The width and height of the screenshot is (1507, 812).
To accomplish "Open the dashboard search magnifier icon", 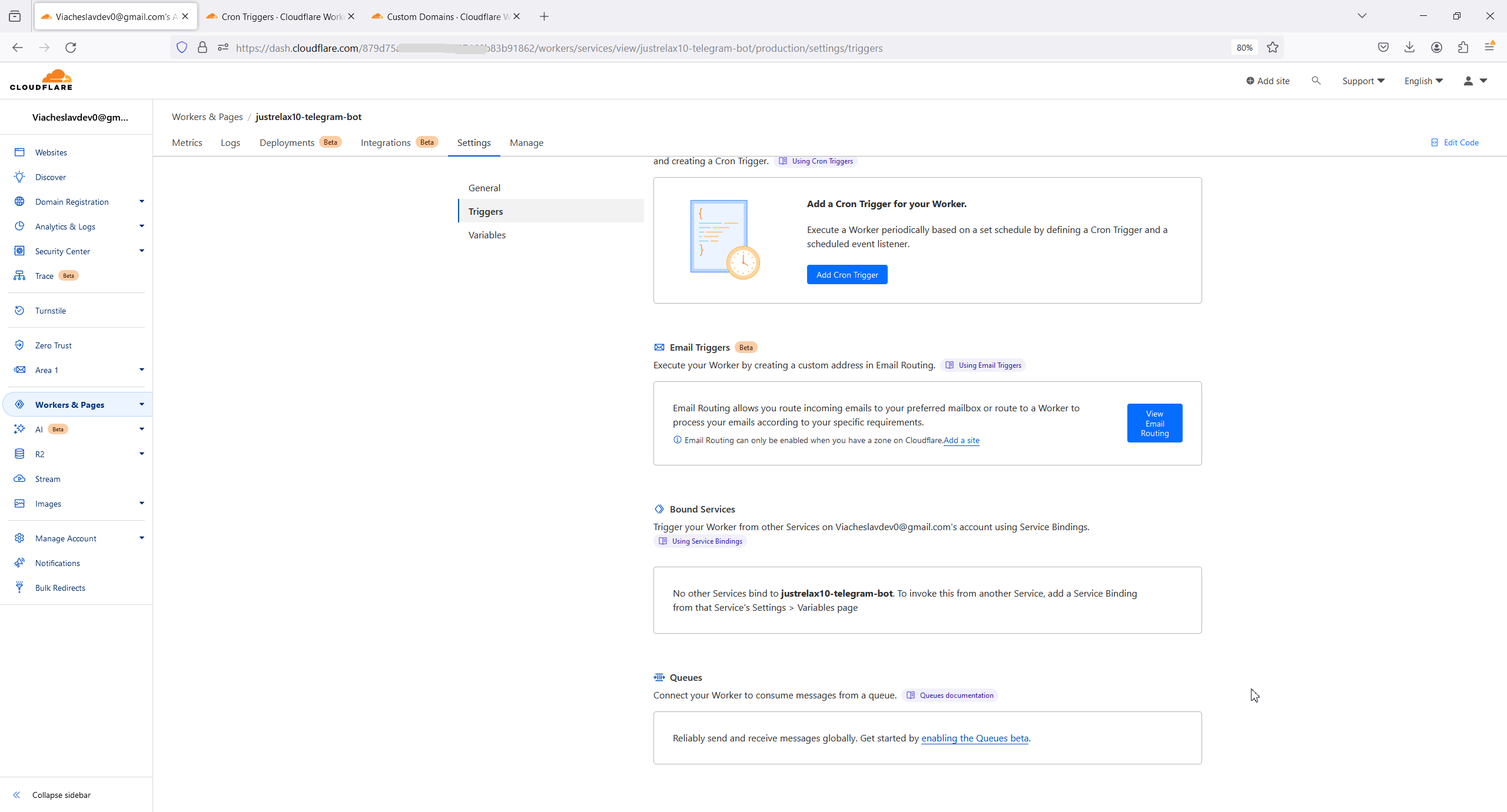I will click(1316, 81).
